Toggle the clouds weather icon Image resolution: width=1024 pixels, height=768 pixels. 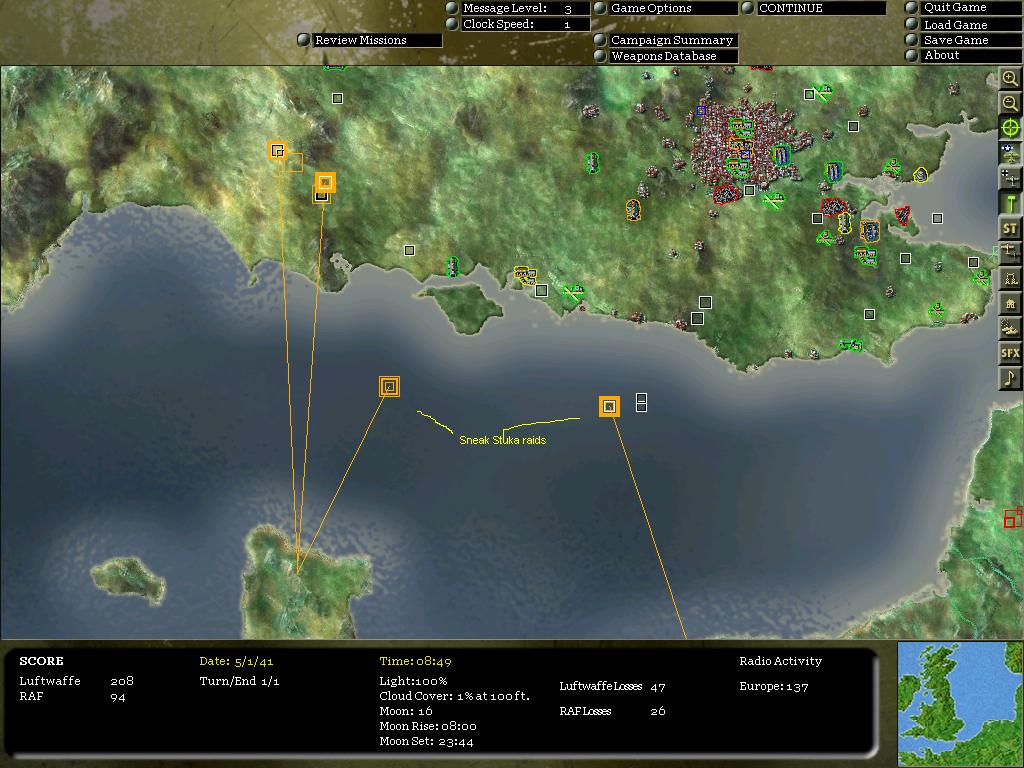point(1010,328)
